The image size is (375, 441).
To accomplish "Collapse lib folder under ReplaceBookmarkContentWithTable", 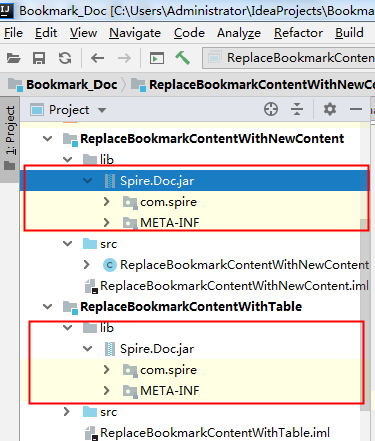I will tap(68, 327).
